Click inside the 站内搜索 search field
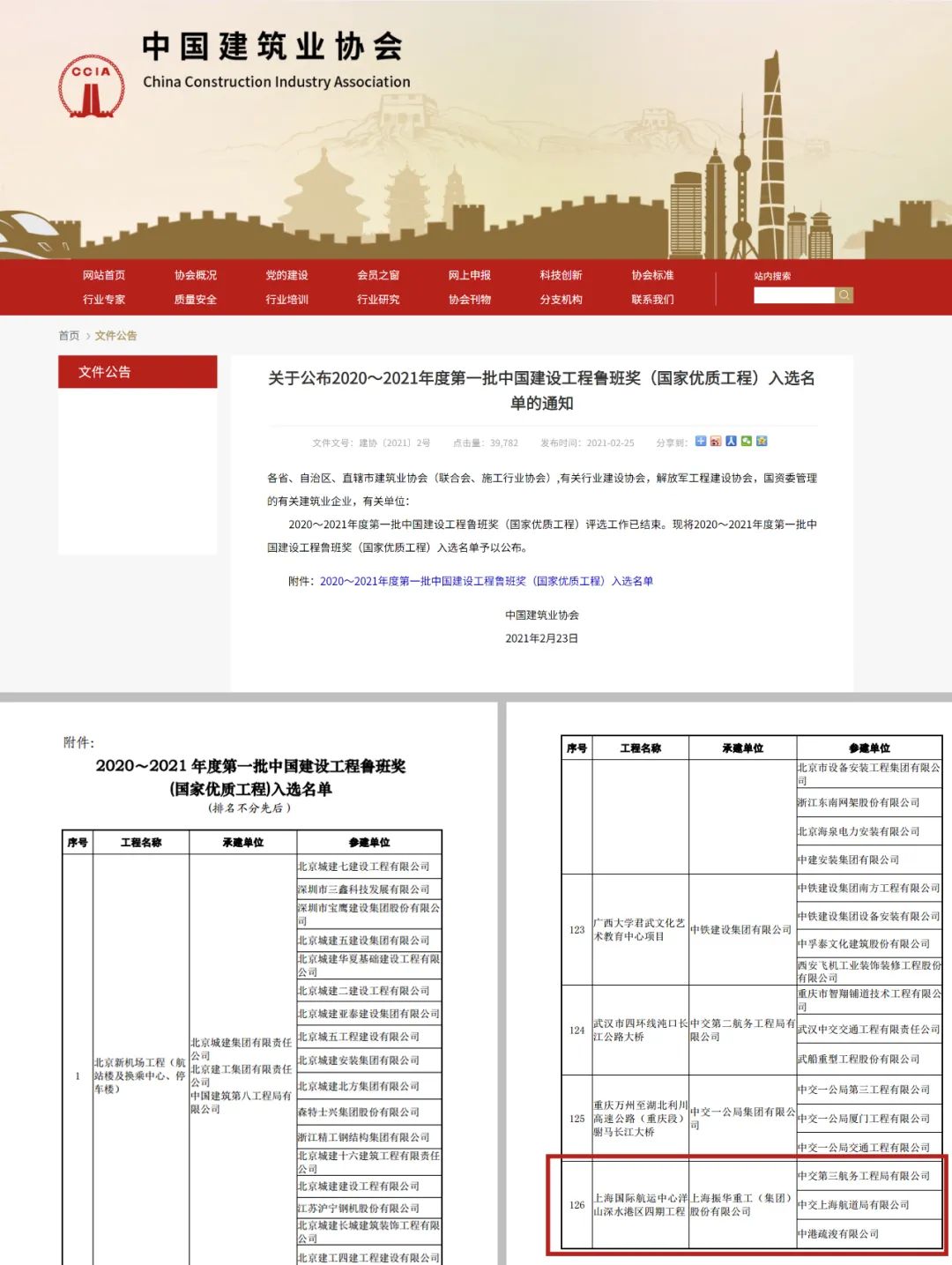 tap(793, 295)
